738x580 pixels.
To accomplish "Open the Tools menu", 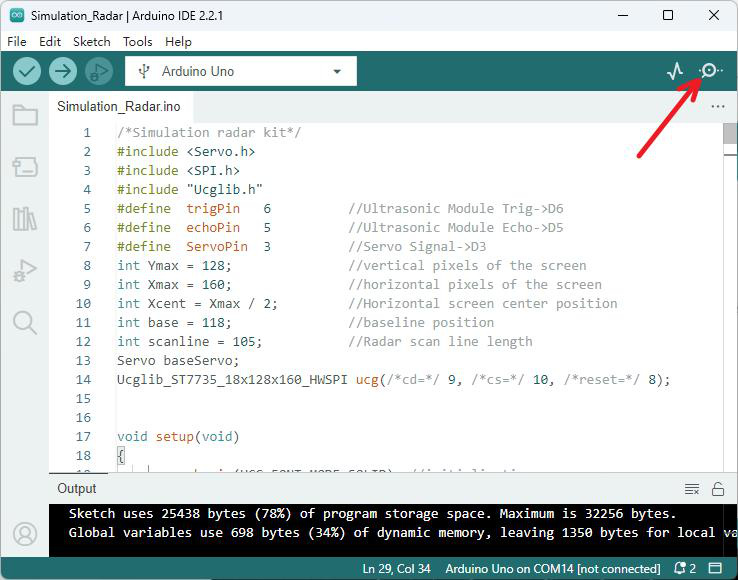I will point(137,42).
